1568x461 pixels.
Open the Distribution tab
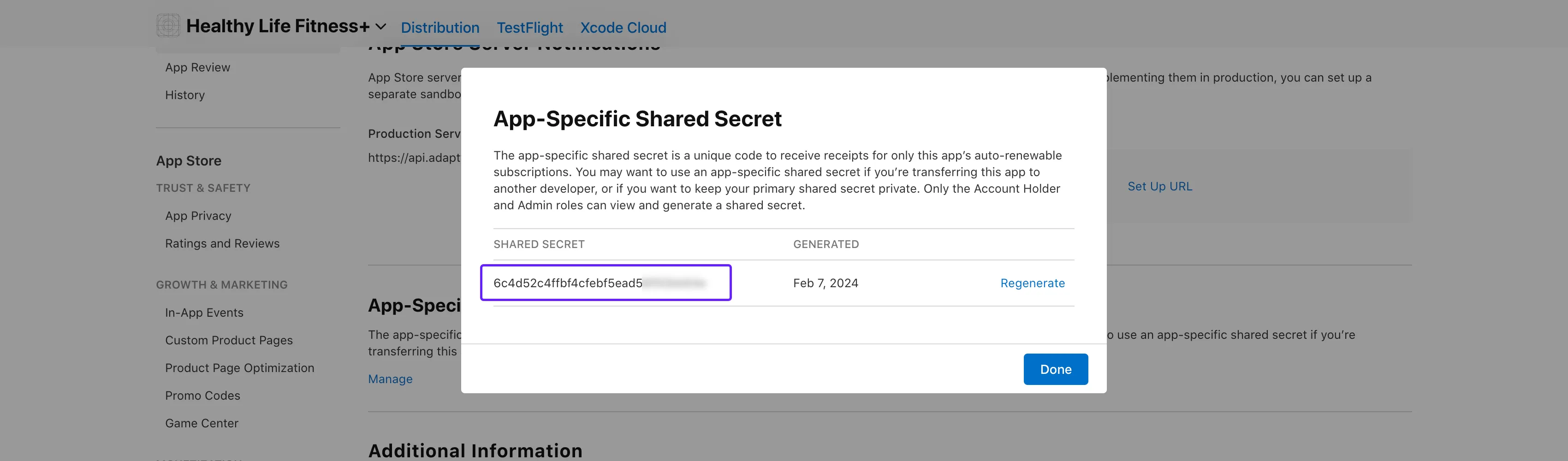(440, 28)
